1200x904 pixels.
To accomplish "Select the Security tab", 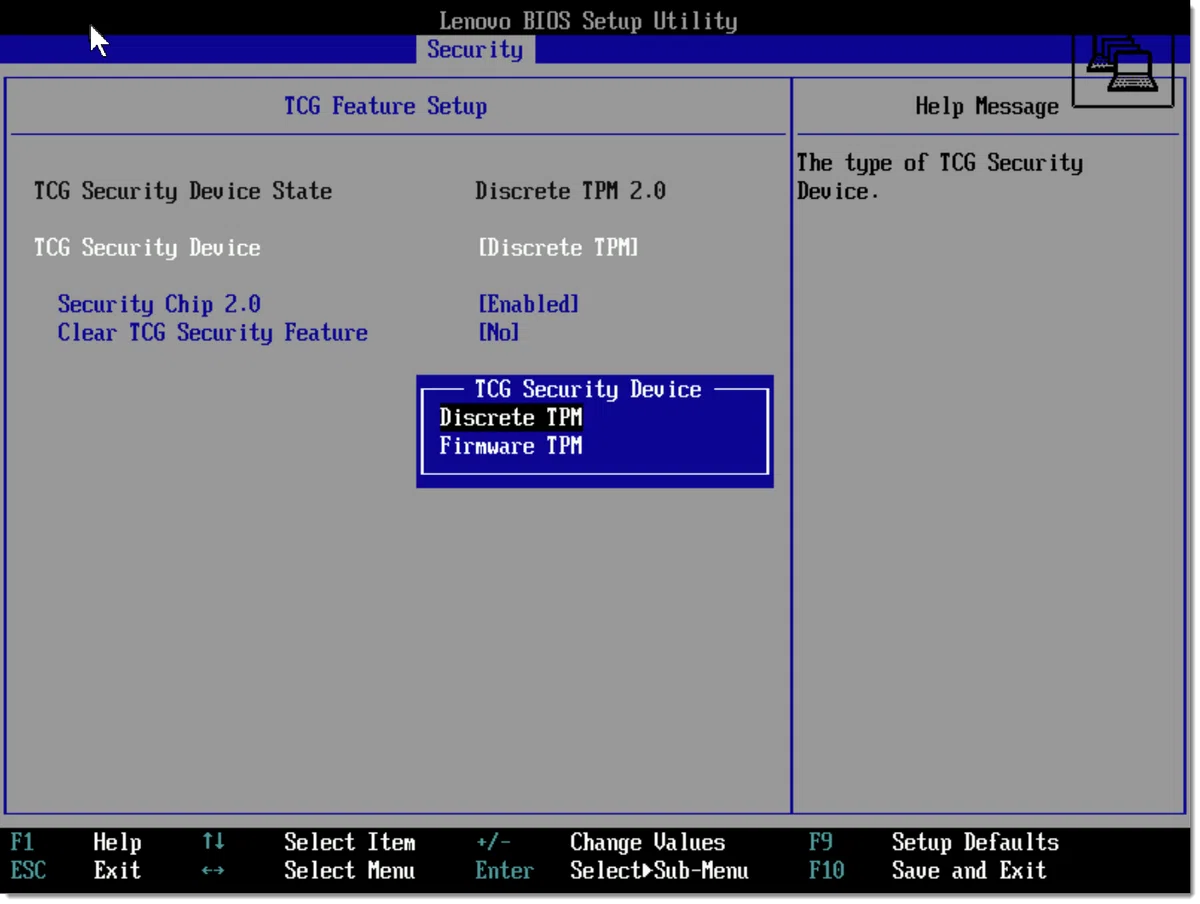I will [x=475, y=50].
